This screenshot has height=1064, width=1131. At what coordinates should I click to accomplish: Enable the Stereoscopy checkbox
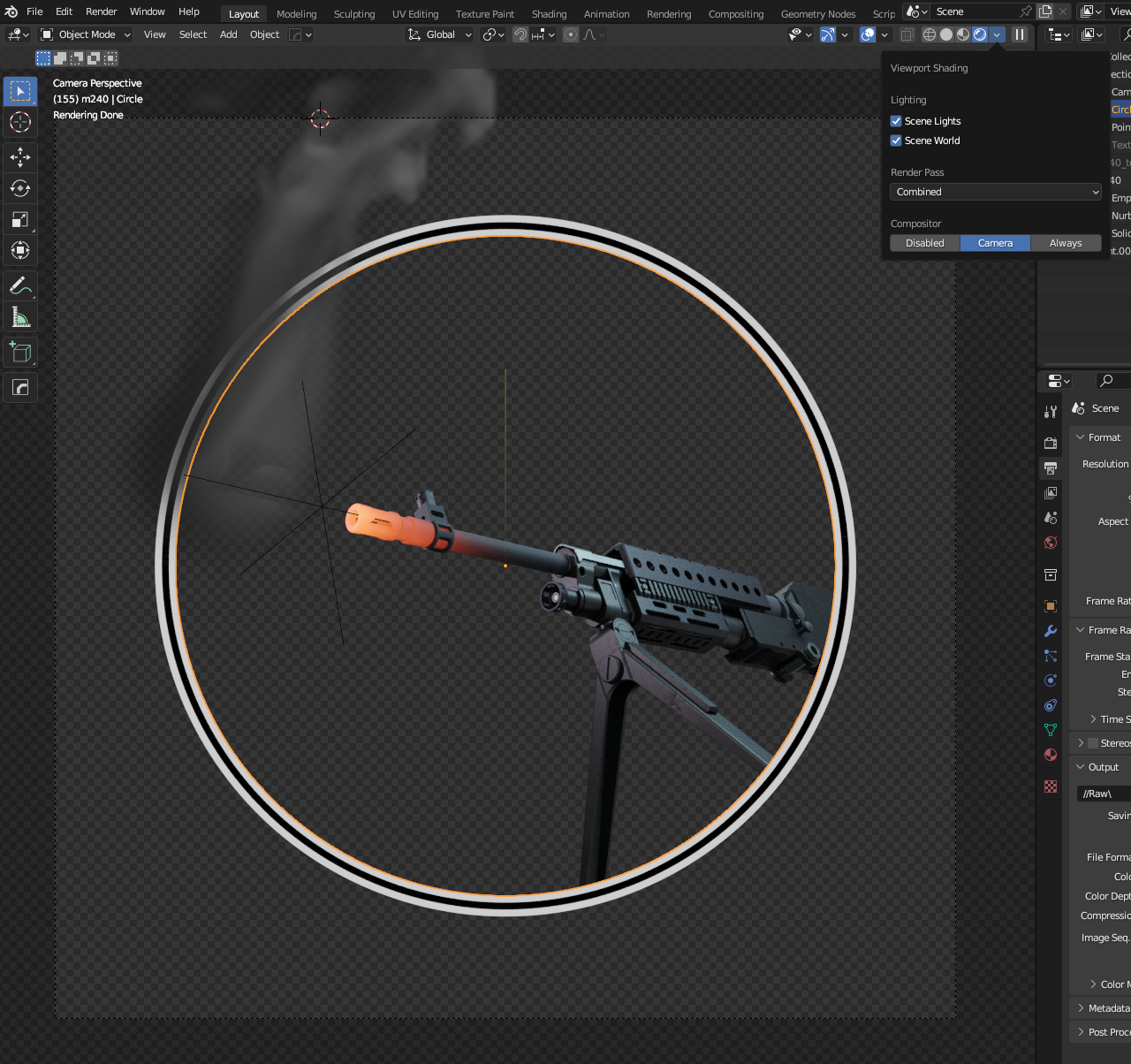pos(1093,743)
